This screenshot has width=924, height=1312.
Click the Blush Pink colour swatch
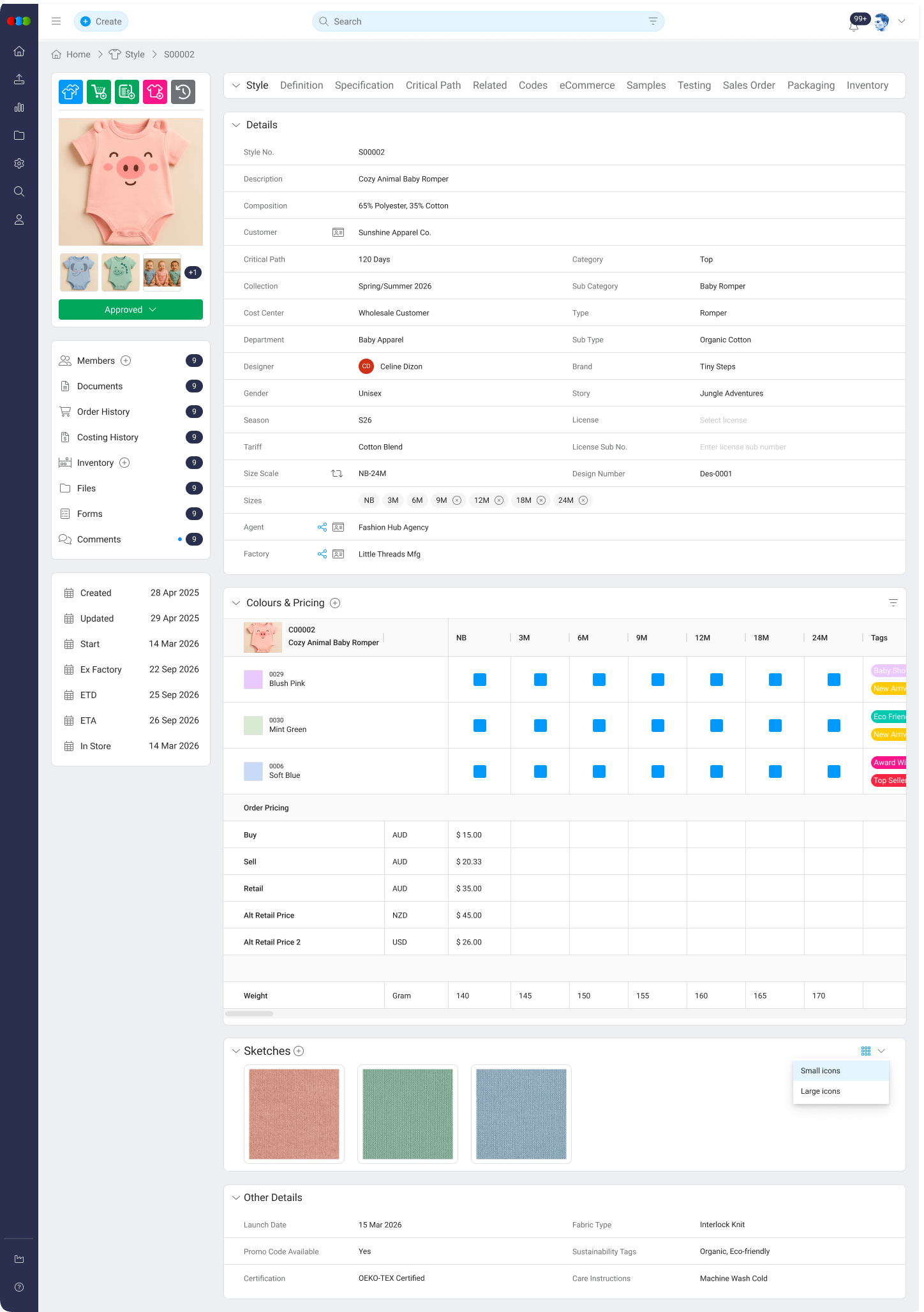[x=253, y=680]
